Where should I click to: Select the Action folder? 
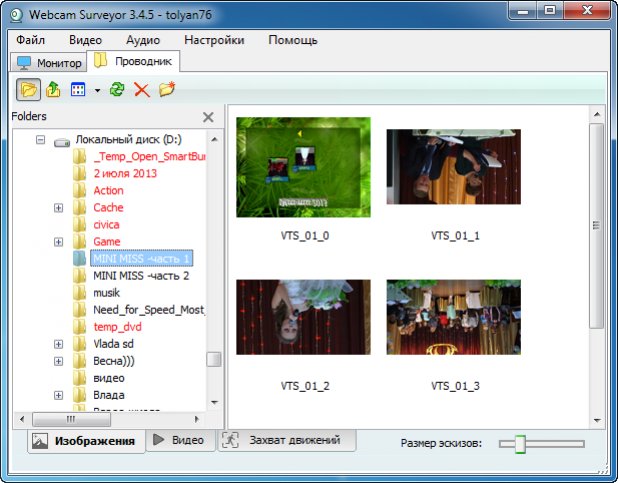click(108, 190)
